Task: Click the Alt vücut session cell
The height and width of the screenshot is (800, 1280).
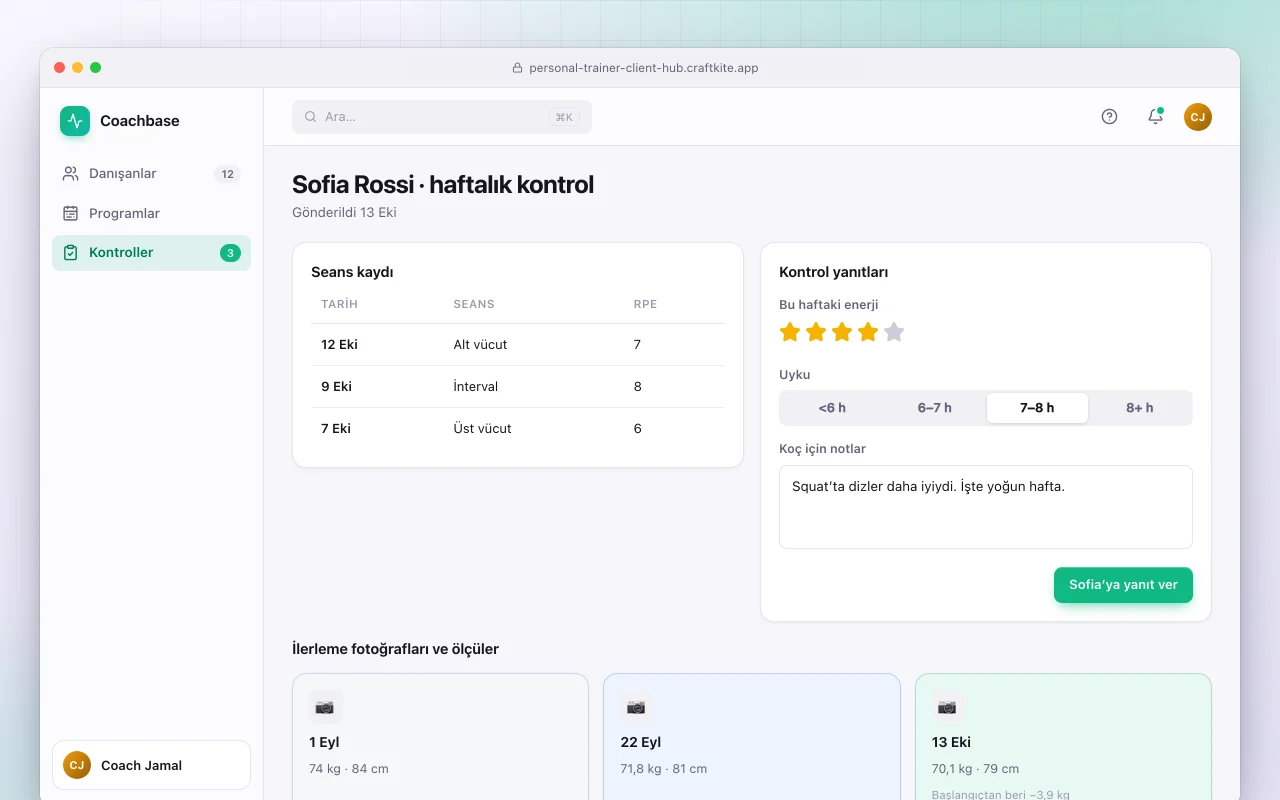Action: [480, 345]
